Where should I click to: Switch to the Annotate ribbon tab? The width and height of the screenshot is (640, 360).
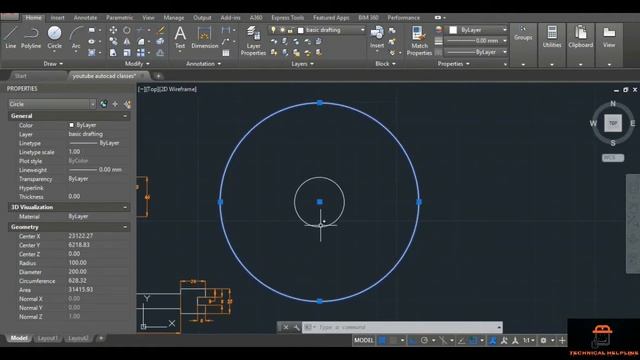coord(85,18)
